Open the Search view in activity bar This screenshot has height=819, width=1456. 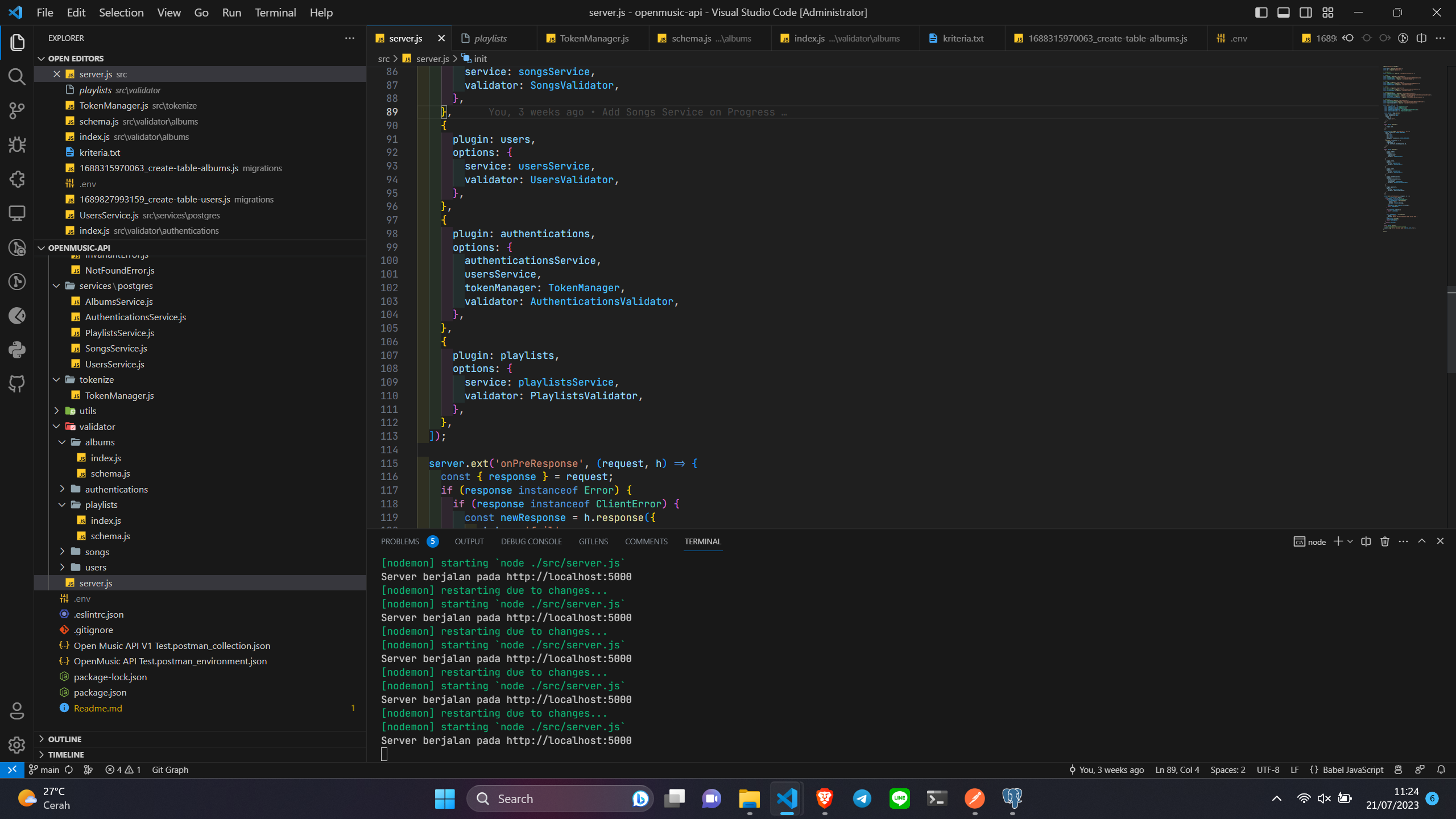click(x=17, y=77)
